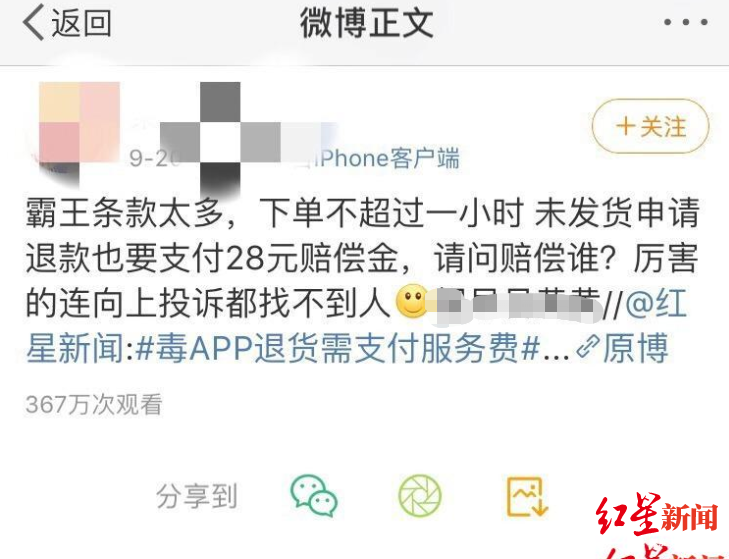Open the three-dot more options menu
Image resolution: width=729 pixels, height=559 pixels.
point(686,22)
